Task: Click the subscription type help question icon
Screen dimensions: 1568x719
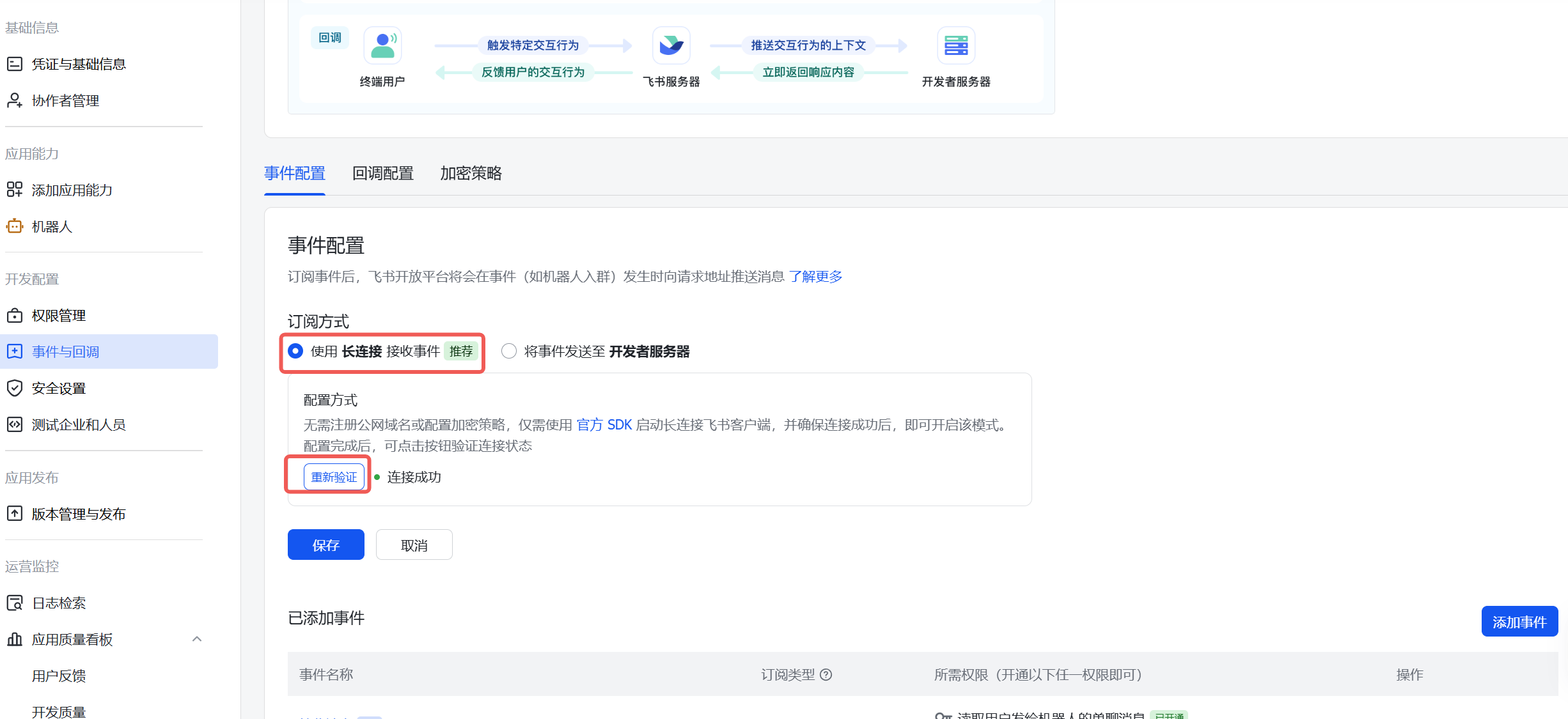Action: pyautogui.click(x=826, y=675)
